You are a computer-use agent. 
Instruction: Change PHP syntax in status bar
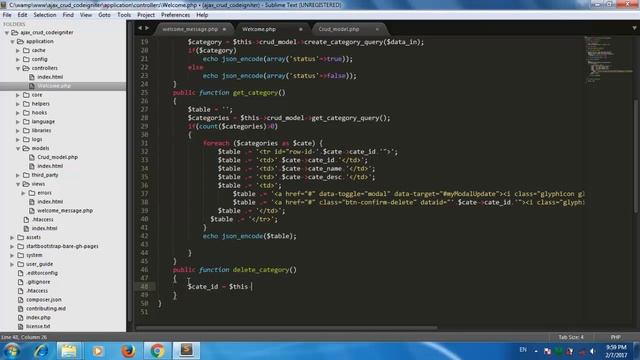pyautogui.click(x=616, y=337)
